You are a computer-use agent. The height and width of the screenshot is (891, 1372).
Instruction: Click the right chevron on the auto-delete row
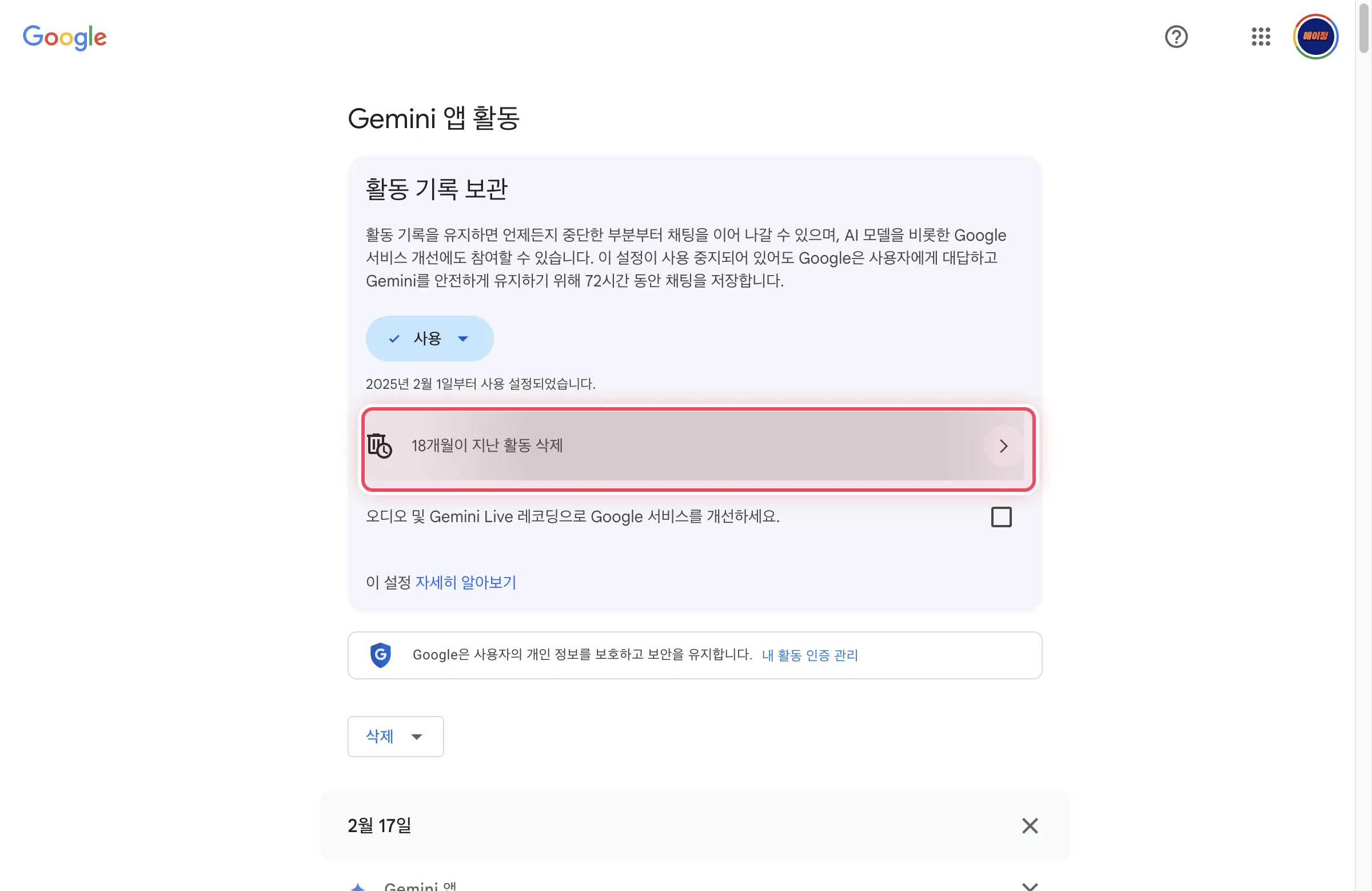tap(1003, 446)
